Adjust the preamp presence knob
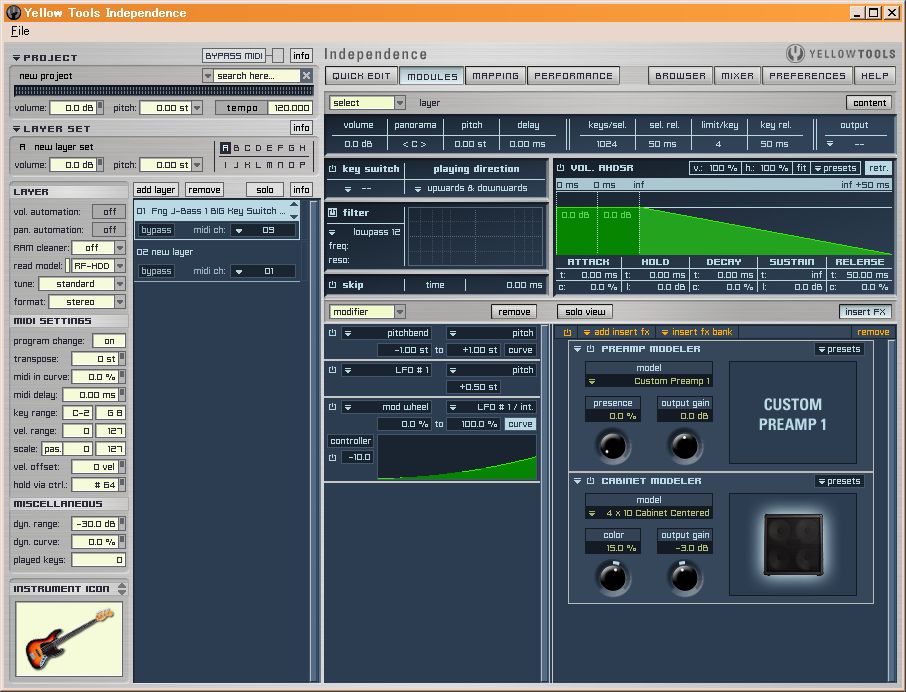 [x=612, y=445]
